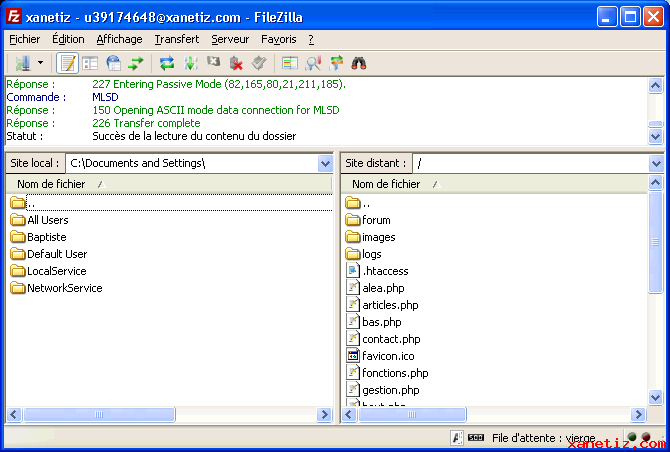Viewport: 670px width, 452px height.
Task: Click the Site local path field
Action: point(192,163)
